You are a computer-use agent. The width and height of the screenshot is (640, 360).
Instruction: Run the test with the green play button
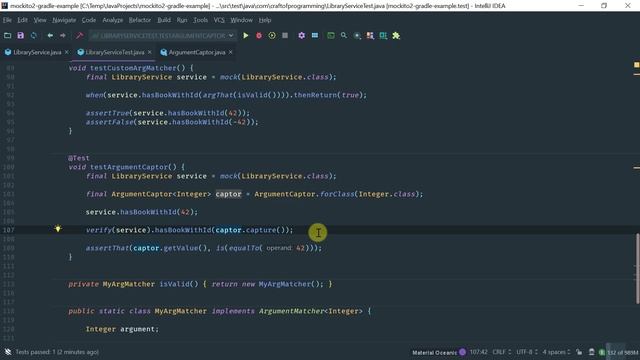[x=246, y=36]
